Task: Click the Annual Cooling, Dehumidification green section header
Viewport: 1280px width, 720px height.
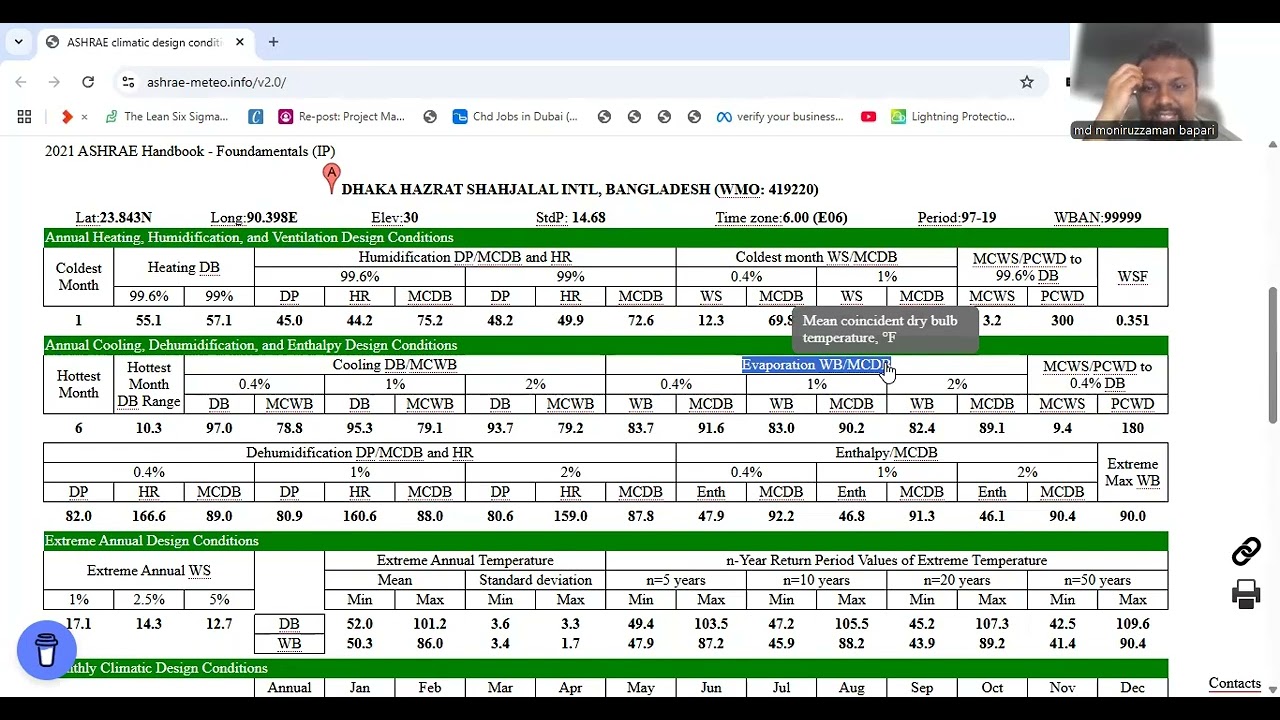Action: 605,345
